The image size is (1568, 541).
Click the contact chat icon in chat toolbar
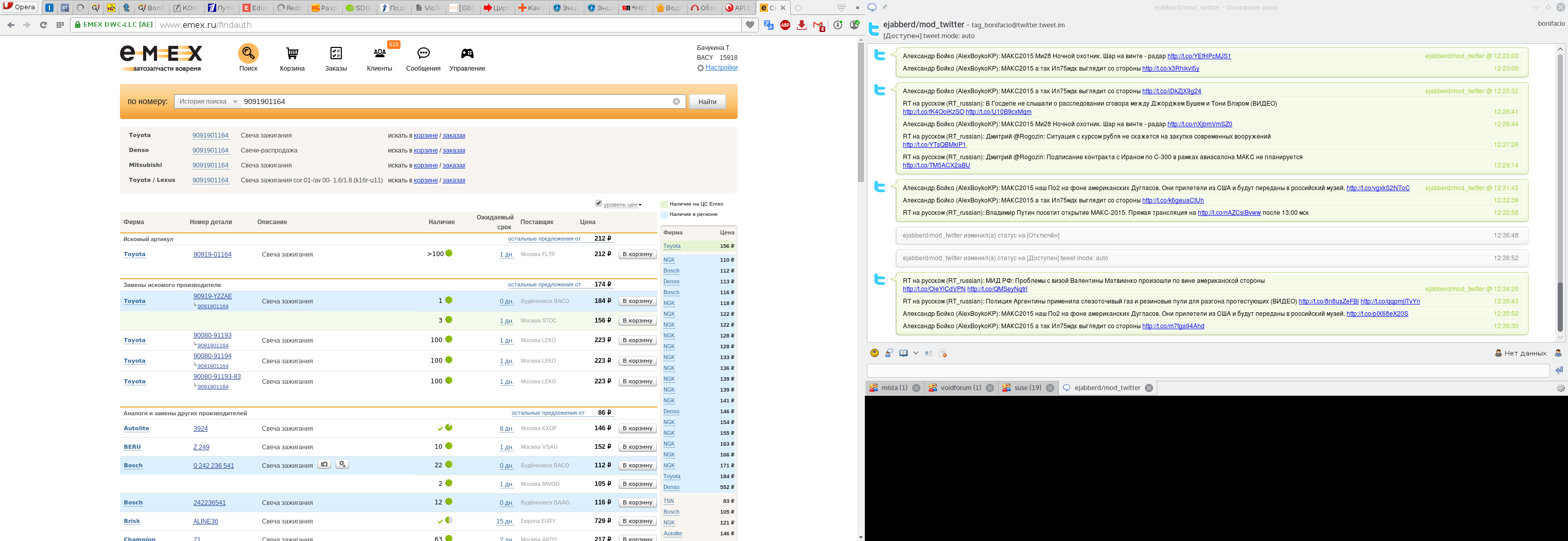click(888, 353)
